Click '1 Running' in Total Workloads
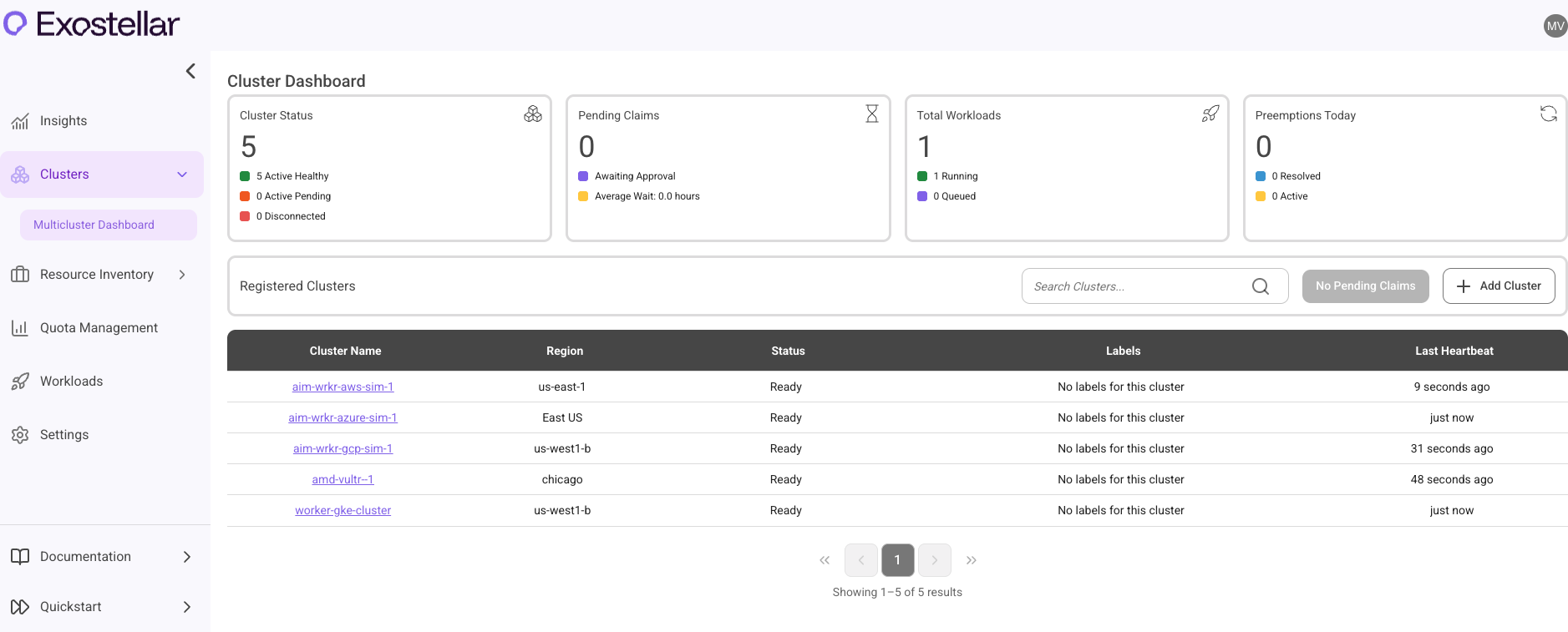The height and width of the screenshot is (632, 1568). pos(955,176)
